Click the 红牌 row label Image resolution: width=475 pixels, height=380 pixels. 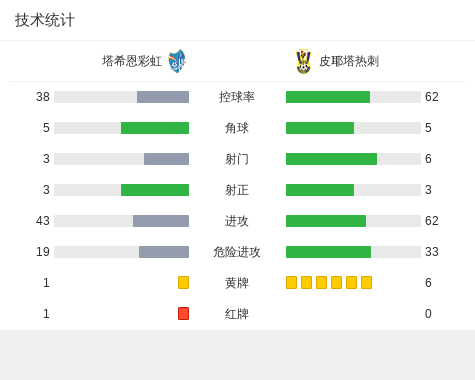click(237, 314)
